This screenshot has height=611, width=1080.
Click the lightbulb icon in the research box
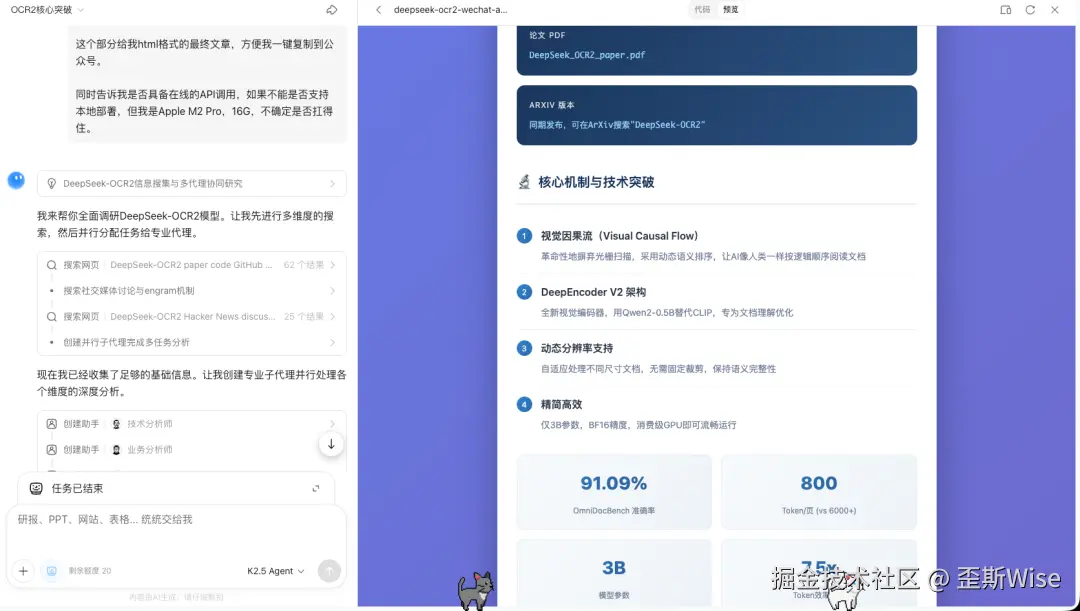51,184
